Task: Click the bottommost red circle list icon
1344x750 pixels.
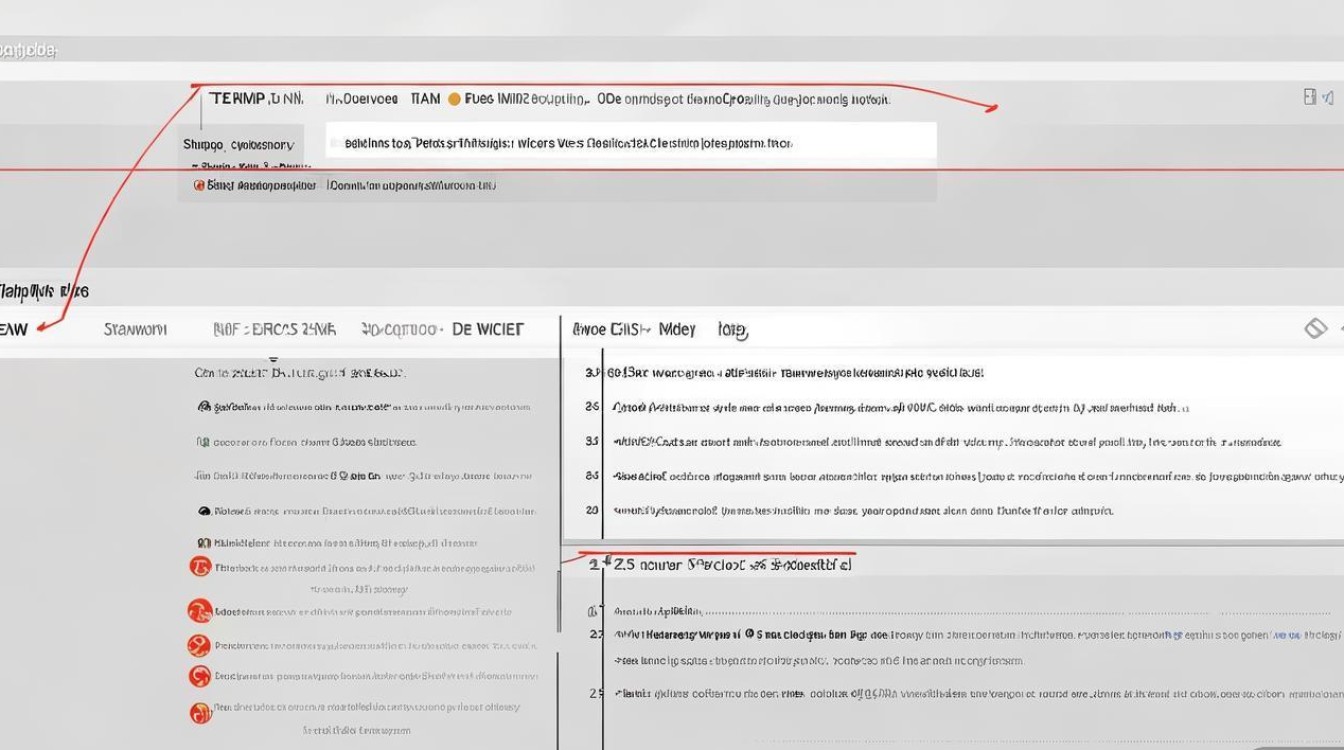Action: [x=200, y=713]
